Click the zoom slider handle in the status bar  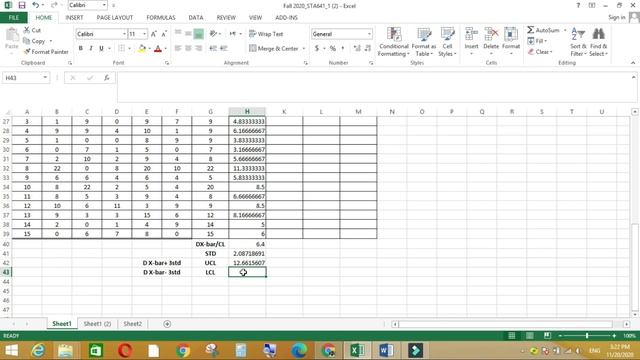587,336
